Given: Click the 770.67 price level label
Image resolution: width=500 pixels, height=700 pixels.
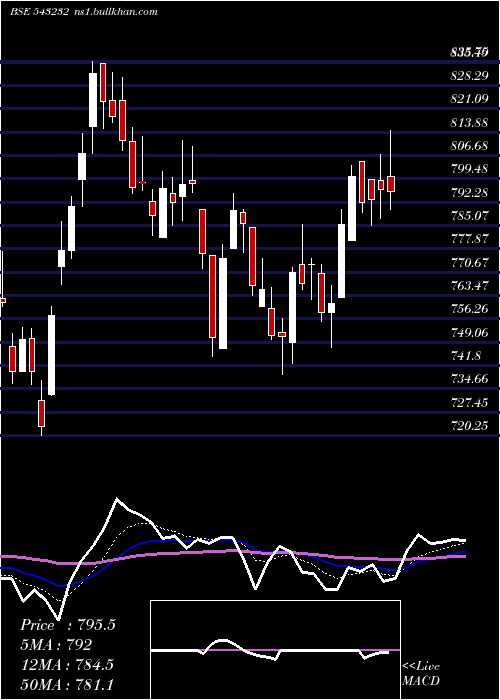Looking at the screenshot, I should 469,263.
